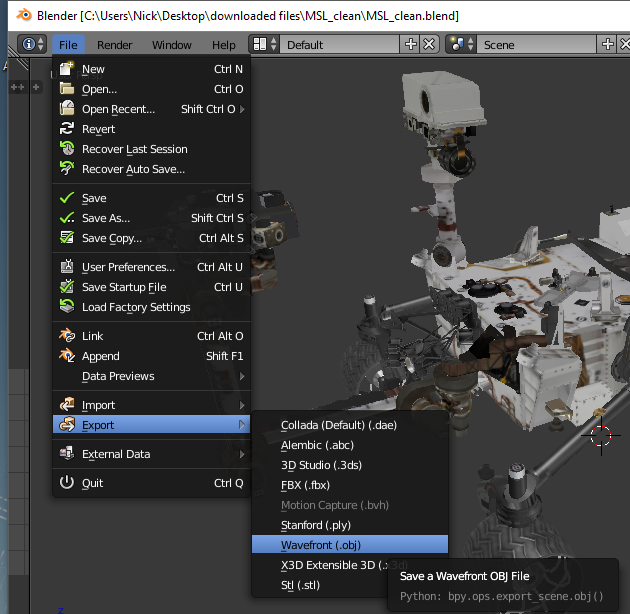The width and height of the screenshot is (630, 614).
Task: Click the User Preferences icon
Action: [67, 266]
